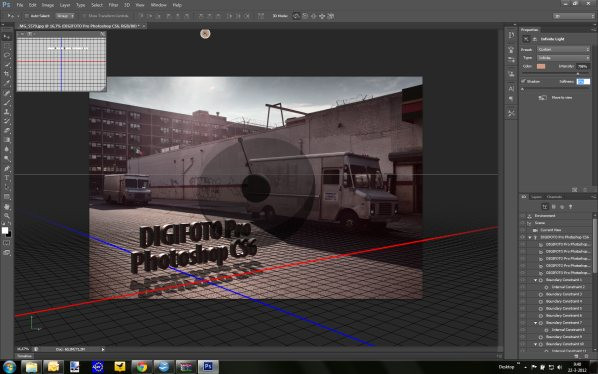
Task: Click the Roll 3D Object mode icon
Action: 305,16
